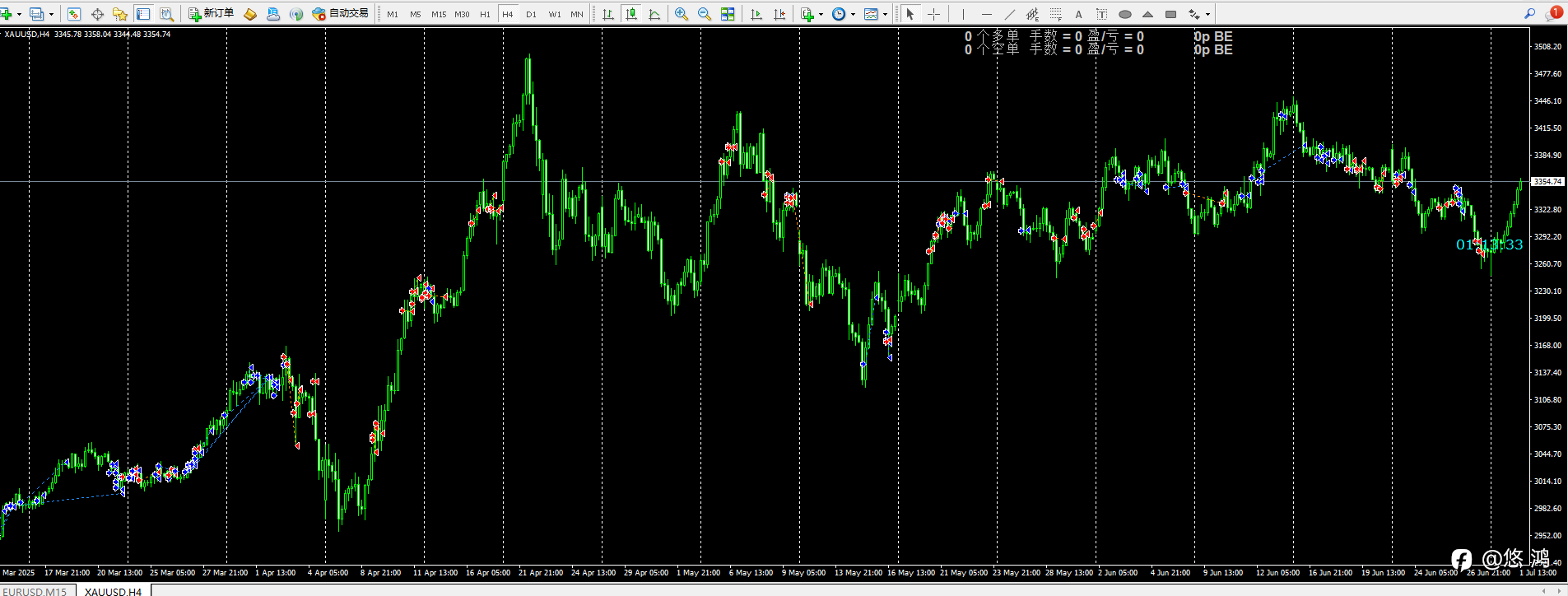Toggle chart auto-scroll to latest bar

tap(756, 14)
